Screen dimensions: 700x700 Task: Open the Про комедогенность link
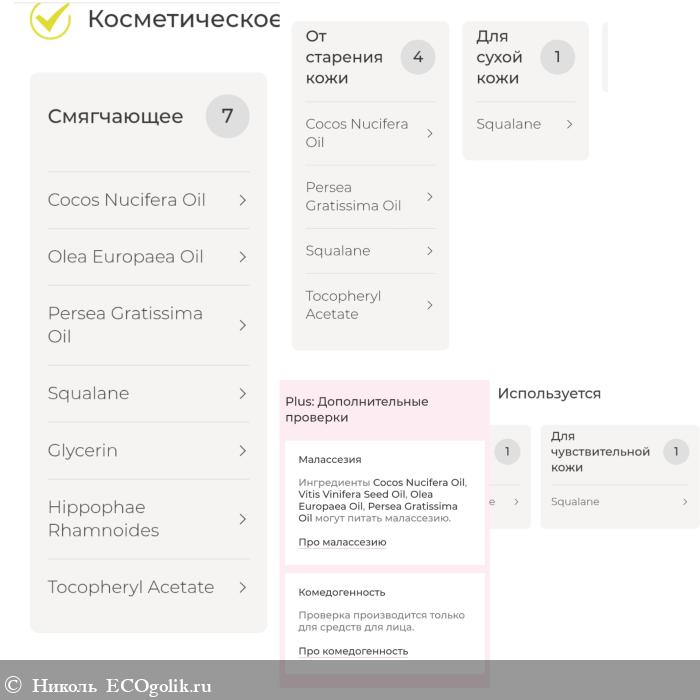pos(353,651)
